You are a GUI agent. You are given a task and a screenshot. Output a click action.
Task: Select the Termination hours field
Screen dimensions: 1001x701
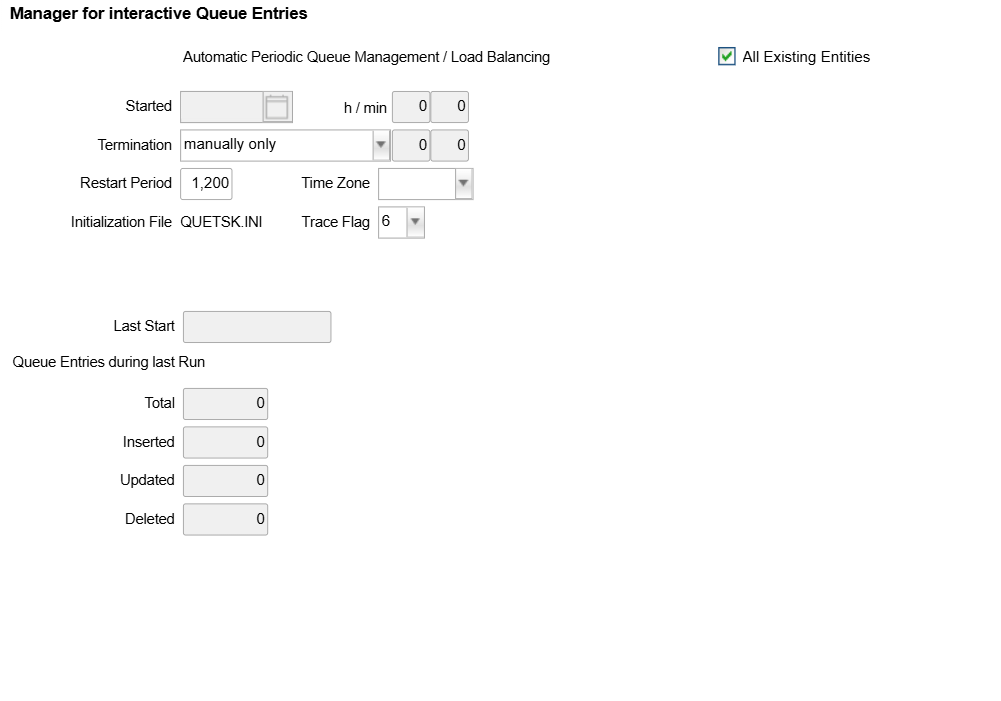coord(411,145)
